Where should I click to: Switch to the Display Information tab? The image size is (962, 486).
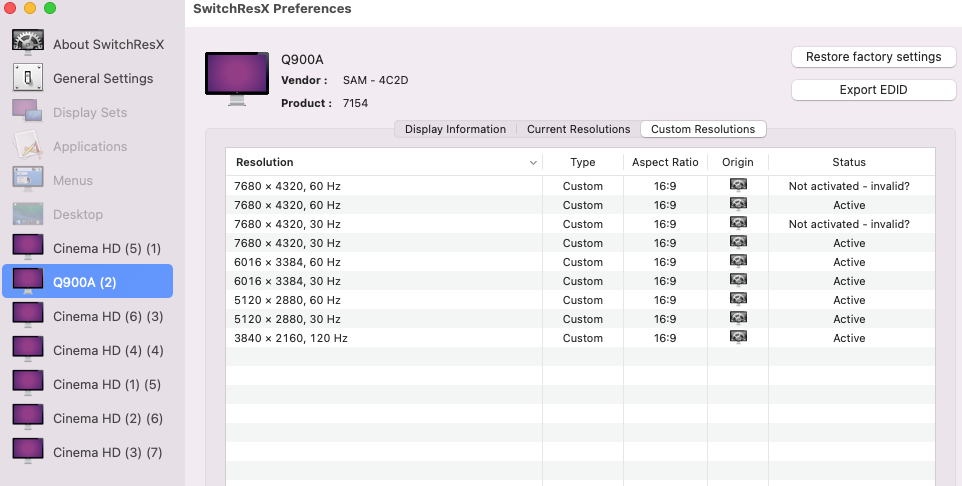455,129
